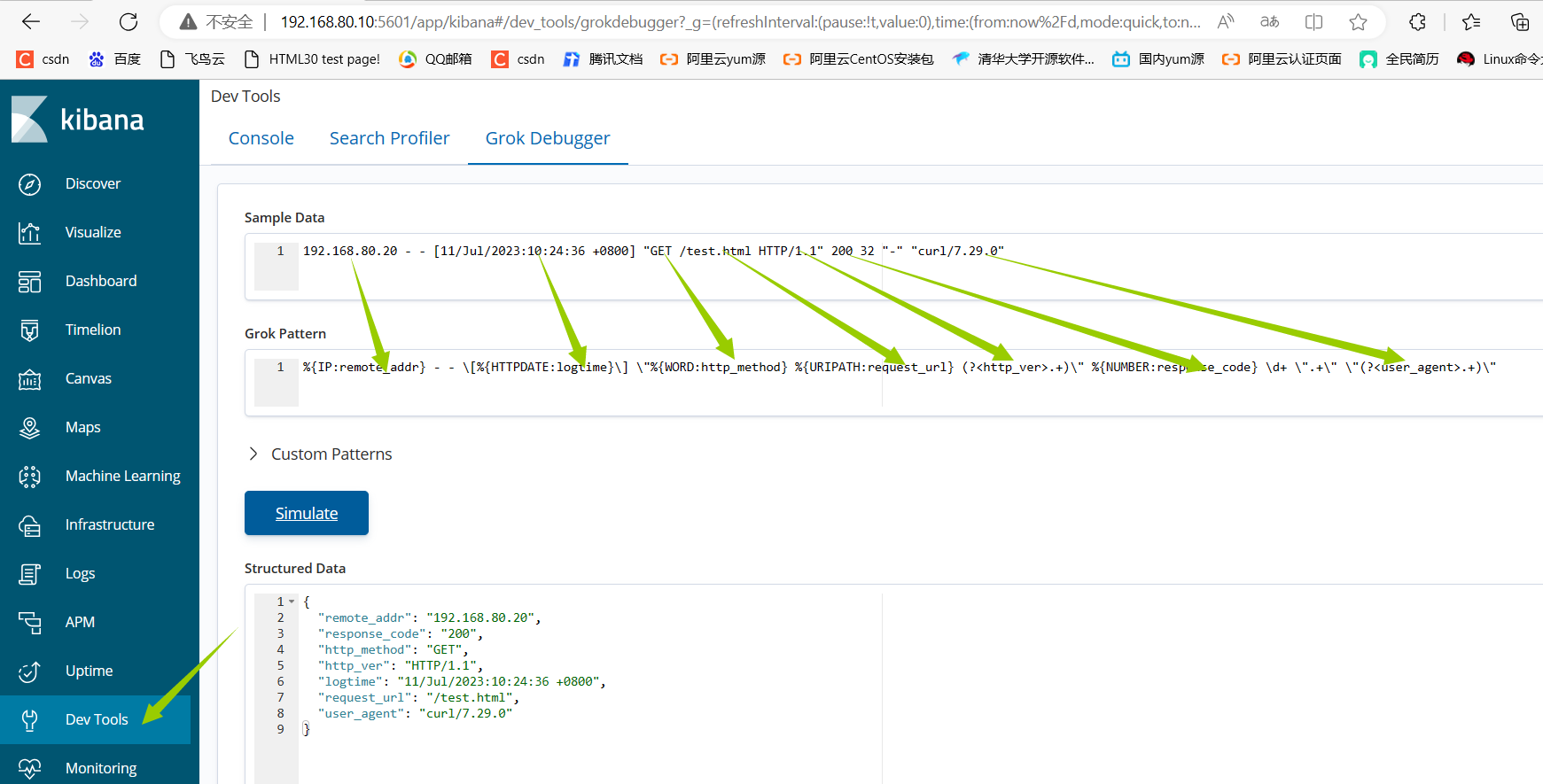
Task: Open the 阿里云CentOS安装包 bookmark
Action: click(x=859, y=59)
